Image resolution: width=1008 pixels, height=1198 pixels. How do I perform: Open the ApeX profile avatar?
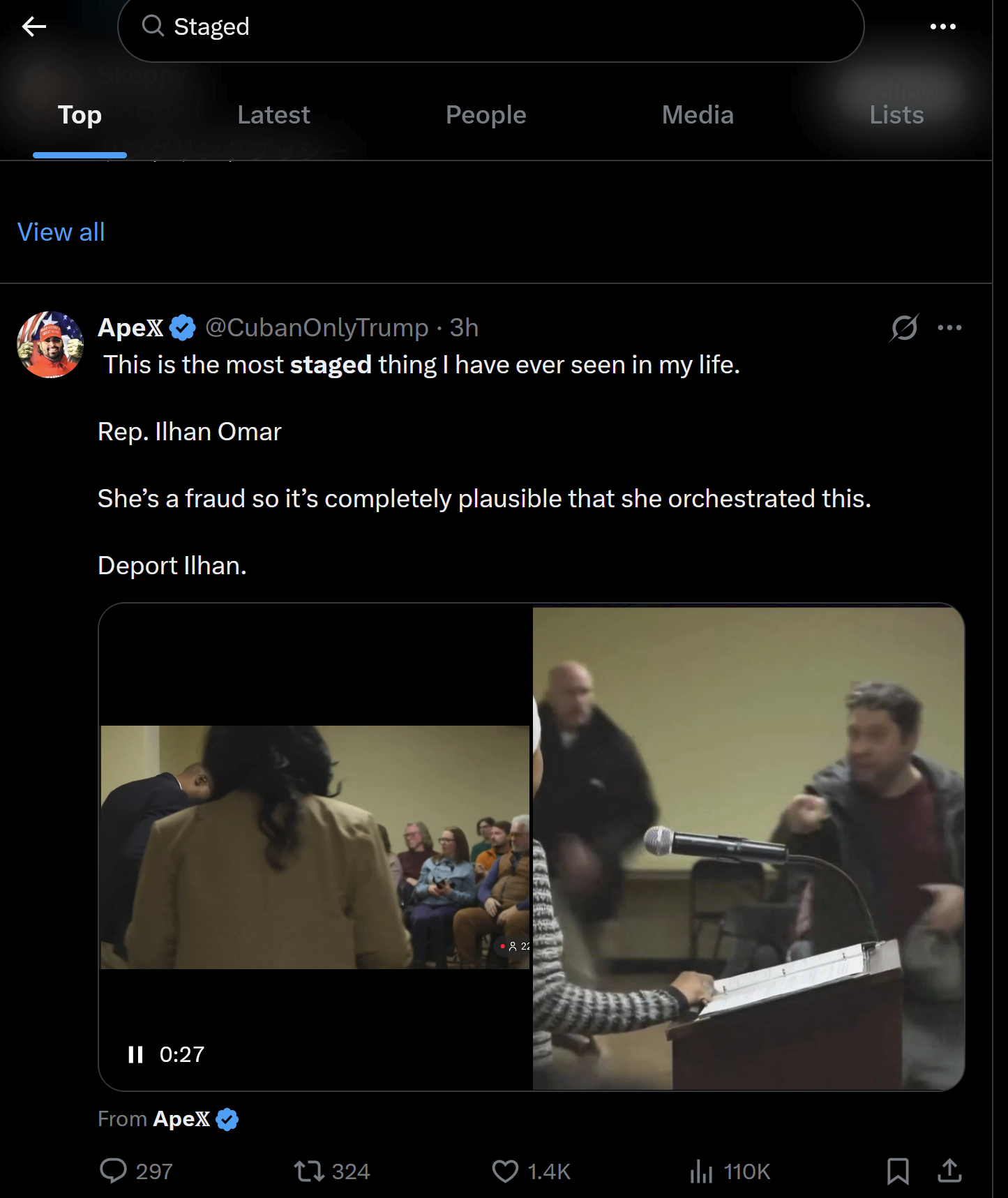(50, 345)
